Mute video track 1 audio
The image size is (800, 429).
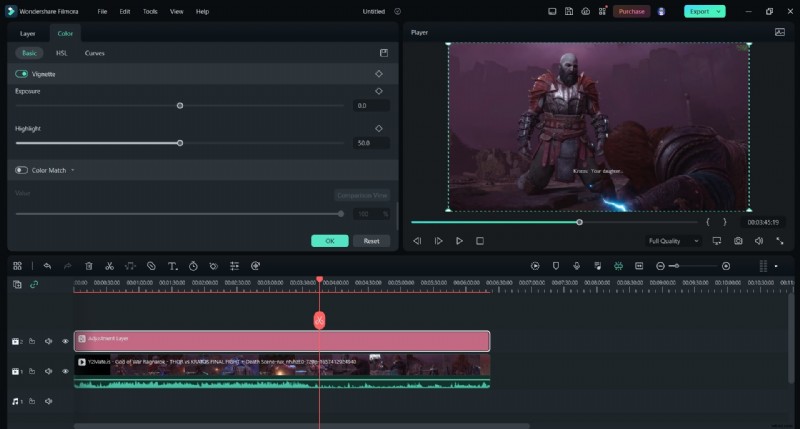[x=48, y=371]
